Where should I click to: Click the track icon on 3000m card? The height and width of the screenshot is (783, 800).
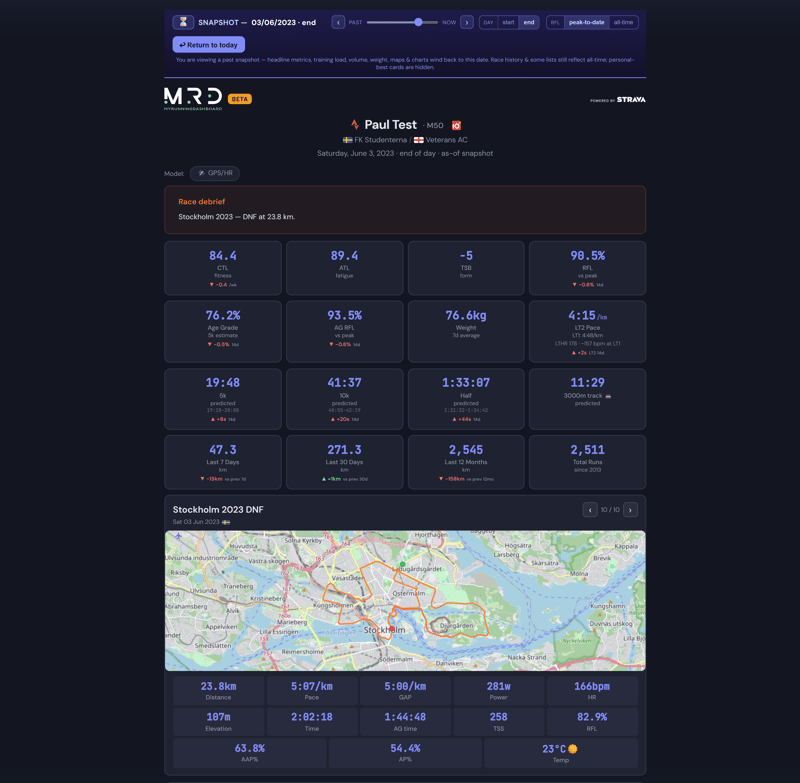pyautogui.click(x=608, y=396)
